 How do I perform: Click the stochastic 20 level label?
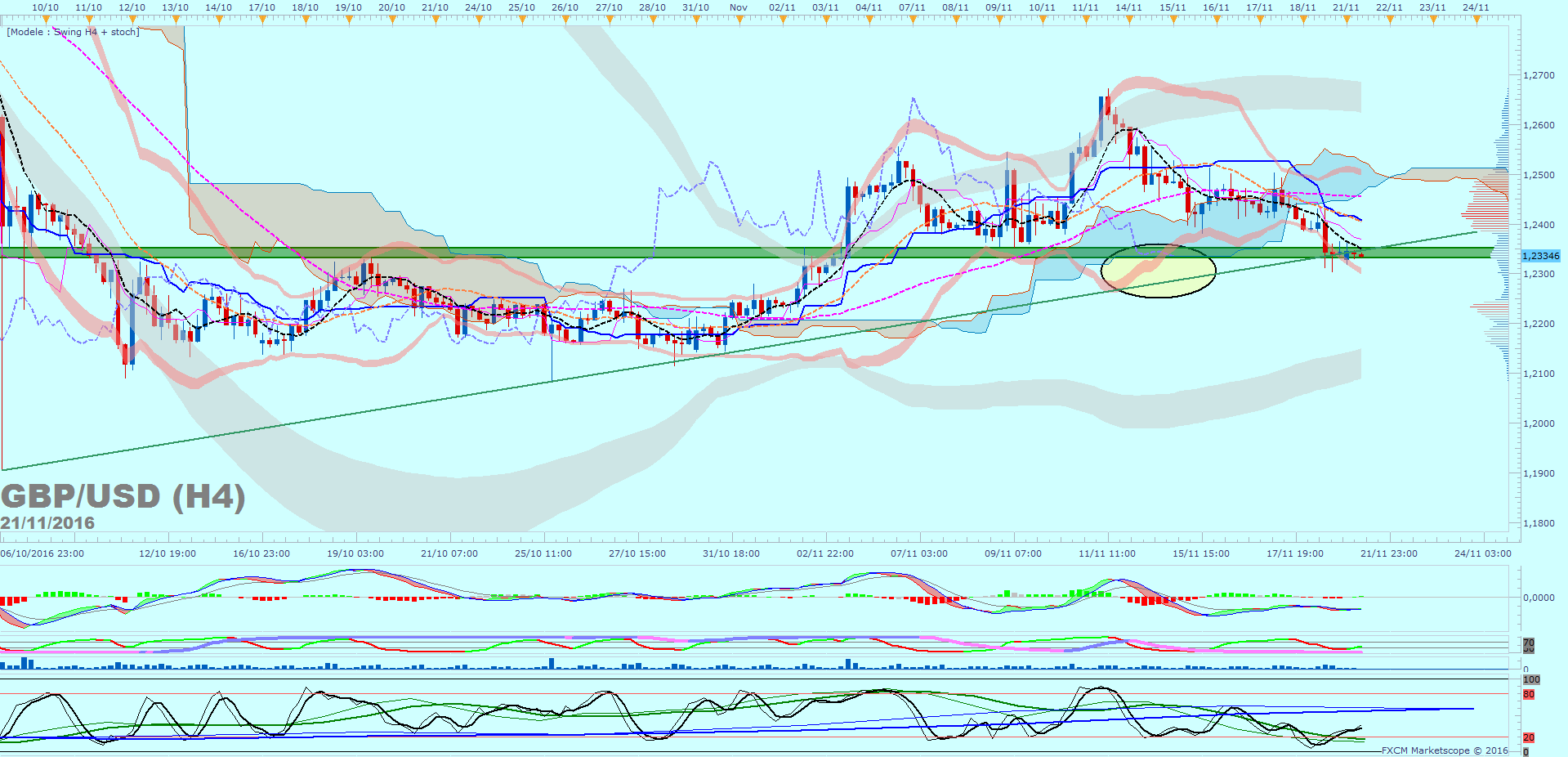click(1528, 737)
